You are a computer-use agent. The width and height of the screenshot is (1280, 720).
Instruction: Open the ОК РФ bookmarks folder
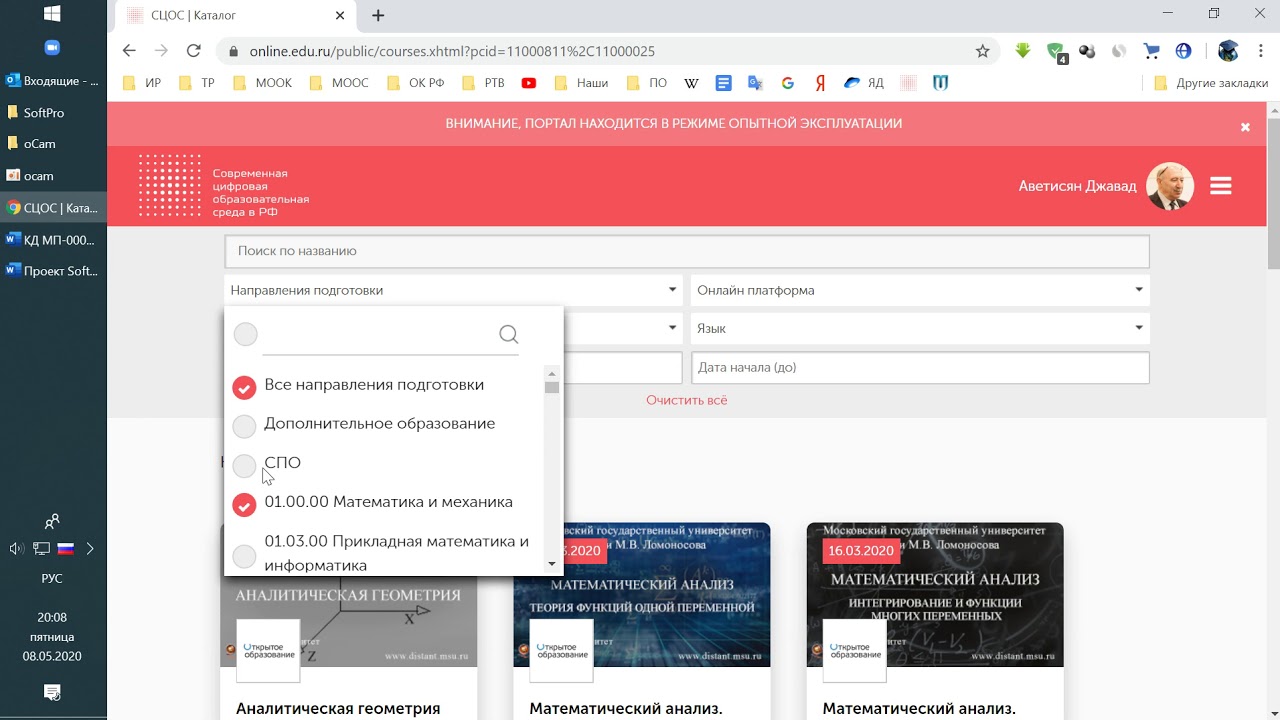click(415, 83)
